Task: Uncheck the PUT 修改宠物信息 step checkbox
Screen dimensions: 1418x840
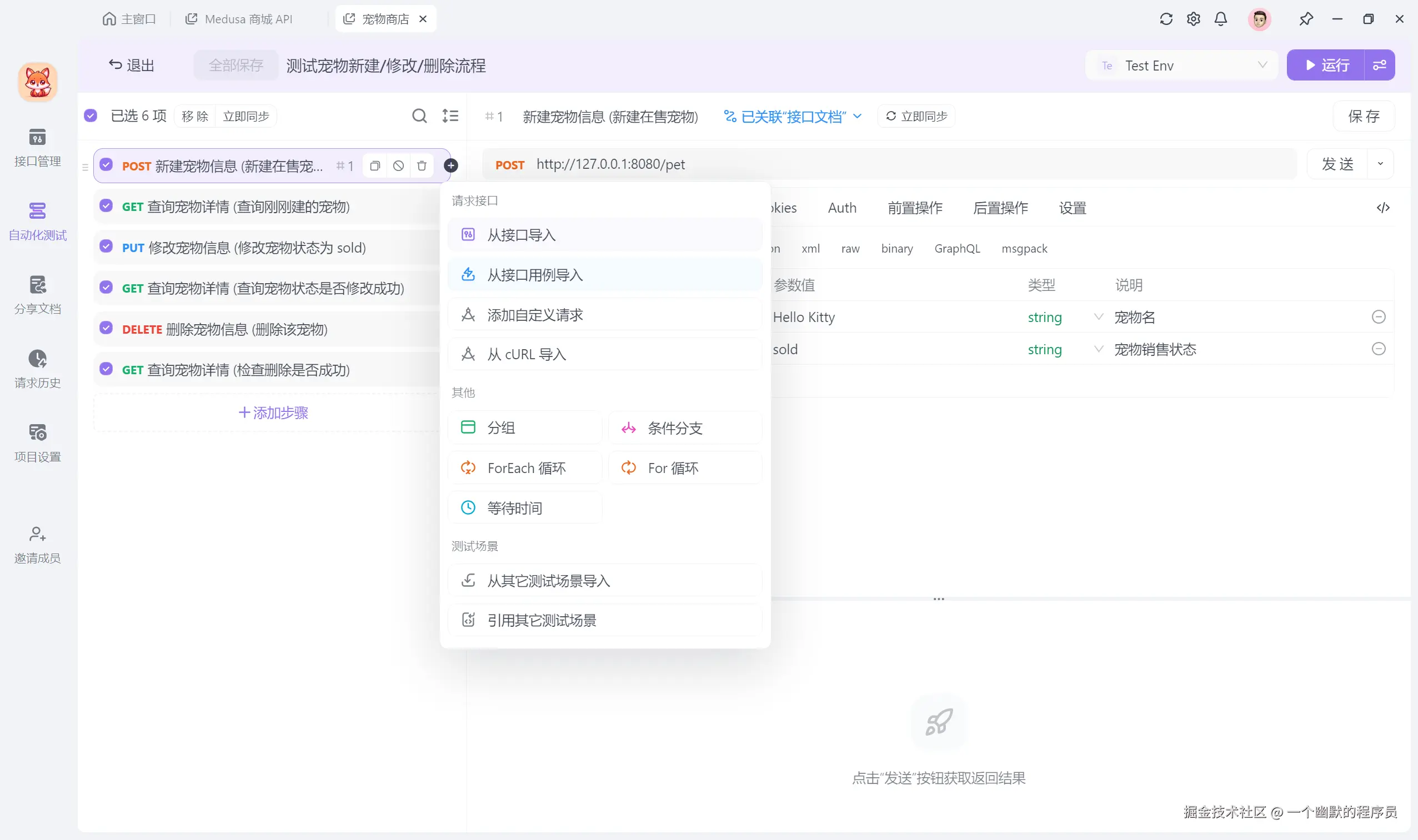Action: (x=107, y=247)
